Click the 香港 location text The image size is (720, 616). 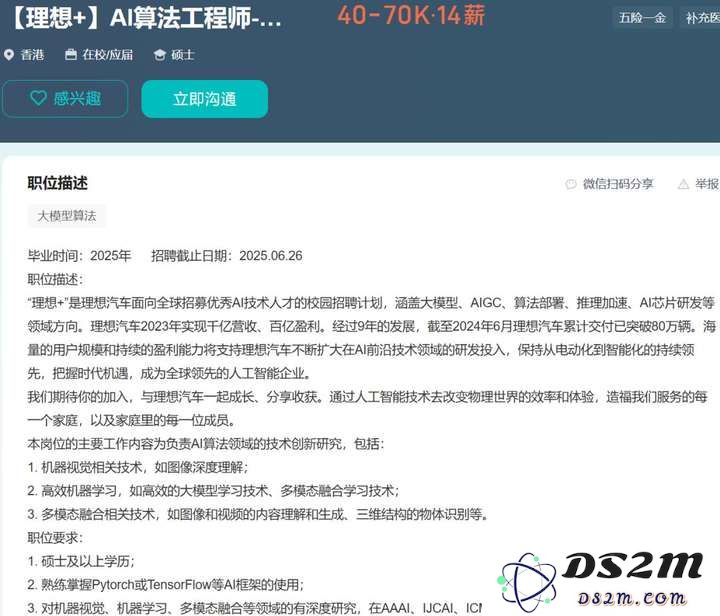tap(32, 55)
